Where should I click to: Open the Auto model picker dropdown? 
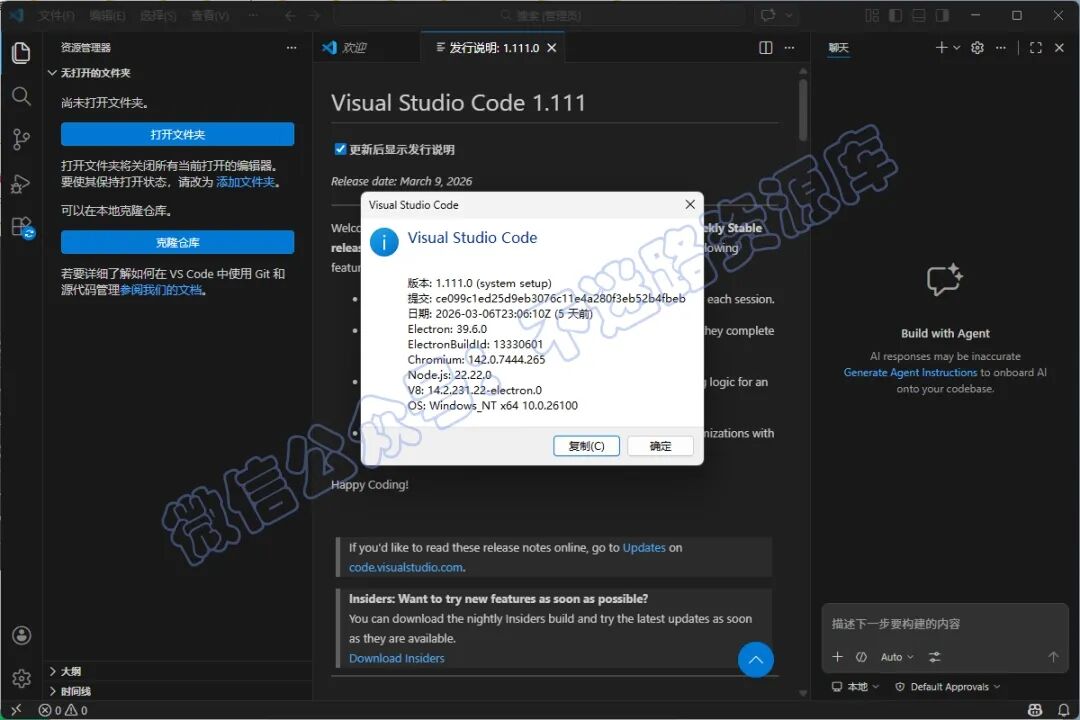(897, 657)
